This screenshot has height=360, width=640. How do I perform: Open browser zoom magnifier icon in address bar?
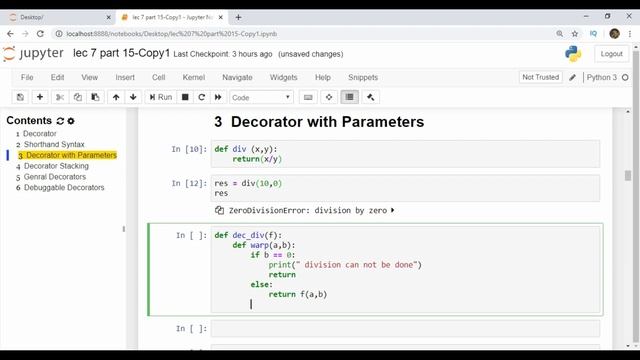pyautogui.click(x=559, y=34)
